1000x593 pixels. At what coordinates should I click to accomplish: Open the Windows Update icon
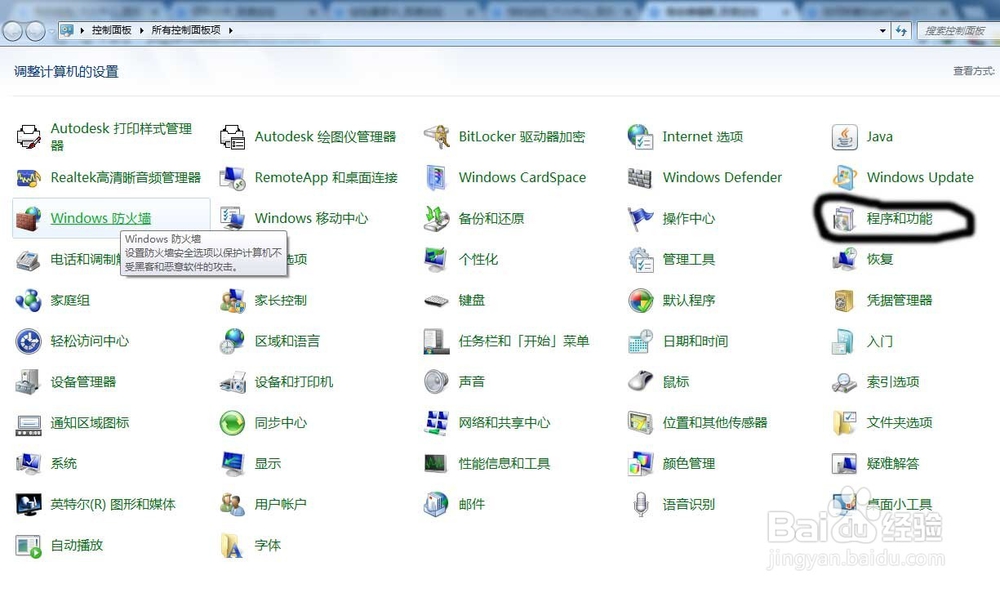844,177
